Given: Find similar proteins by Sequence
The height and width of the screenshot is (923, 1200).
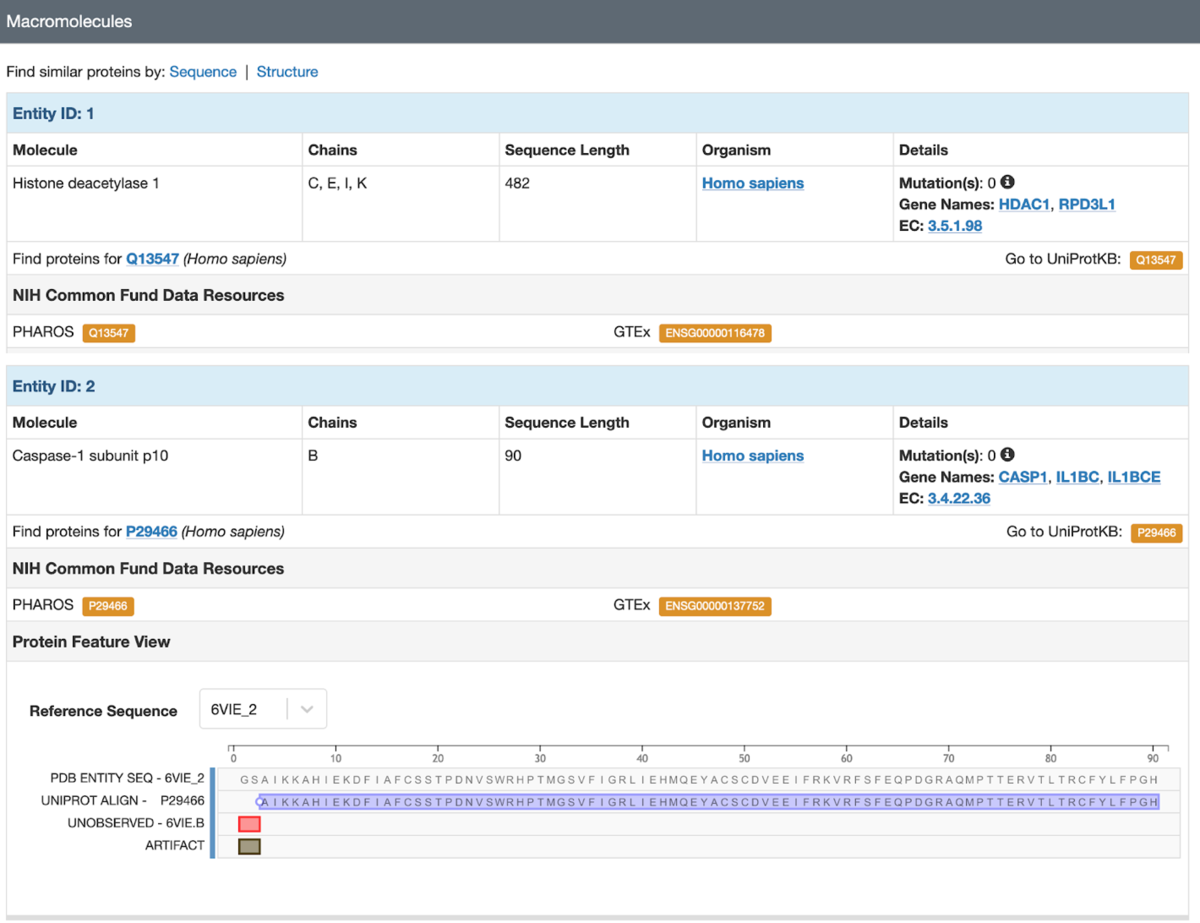Looking at the screenshot, I should pos(203,72).
